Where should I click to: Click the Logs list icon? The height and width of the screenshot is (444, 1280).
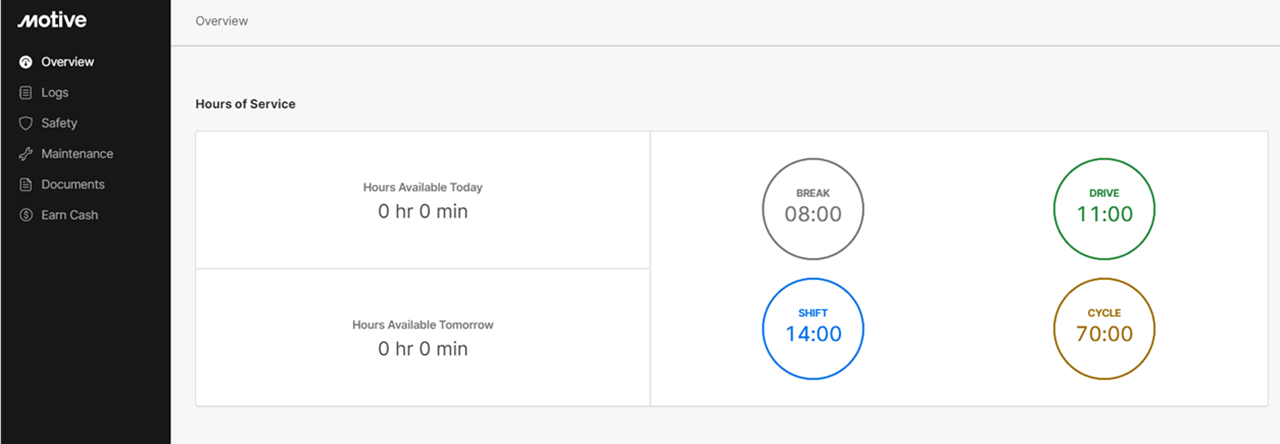(x=26, y=93)
